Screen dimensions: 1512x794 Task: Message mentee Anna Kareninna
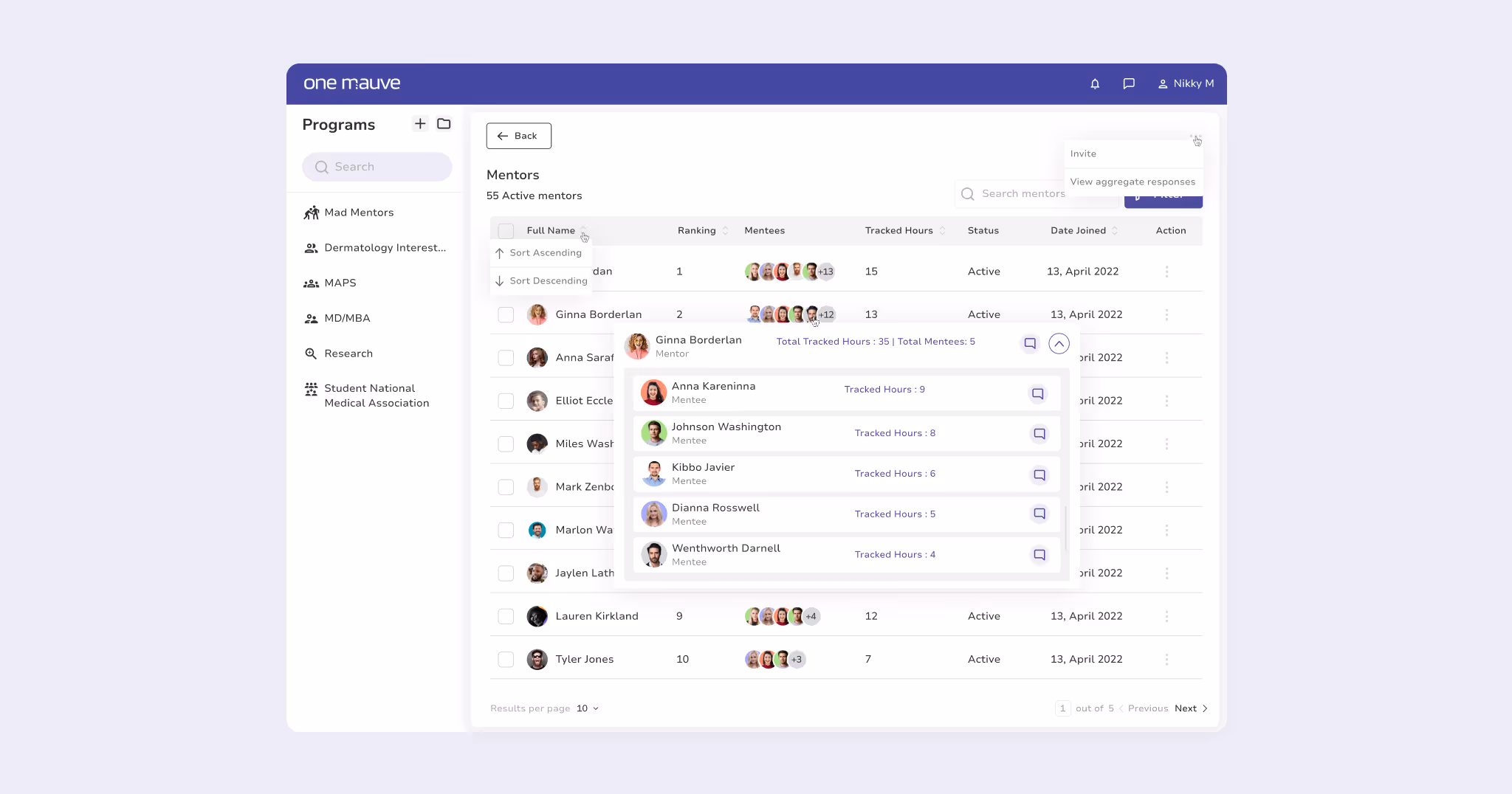coord(1037,393)
